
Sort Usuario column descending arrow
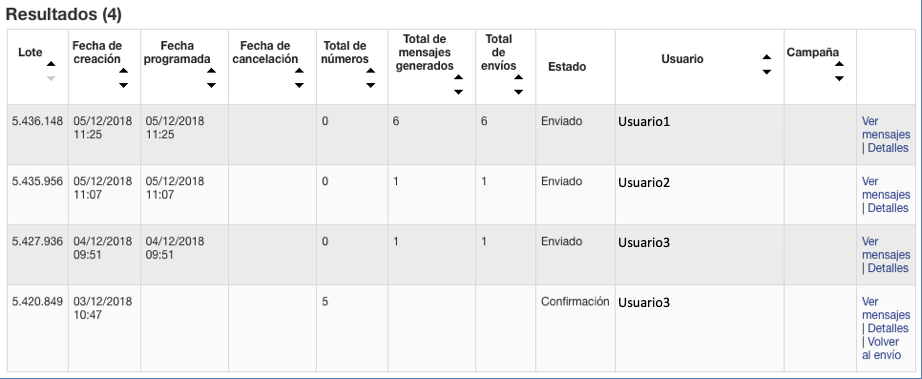(767, 72)
